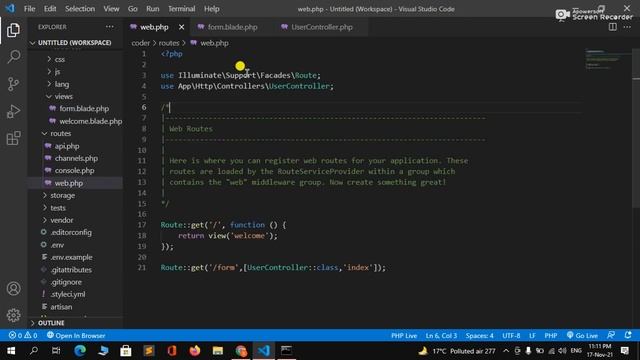Expand the js folder

pyautogui.click(x=57, y=71)
